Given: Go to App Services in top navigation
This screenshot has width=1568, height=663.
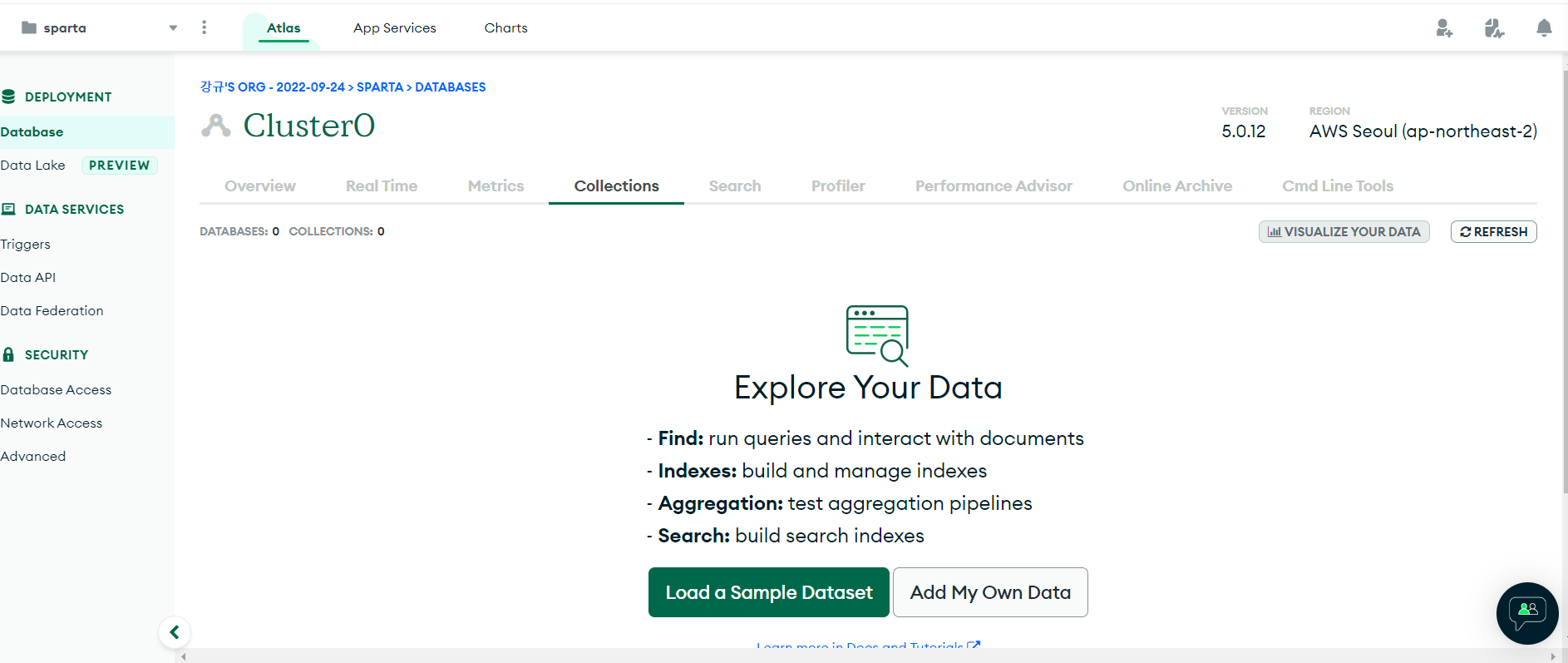Looking at the screenshot, I should [394, 27].
